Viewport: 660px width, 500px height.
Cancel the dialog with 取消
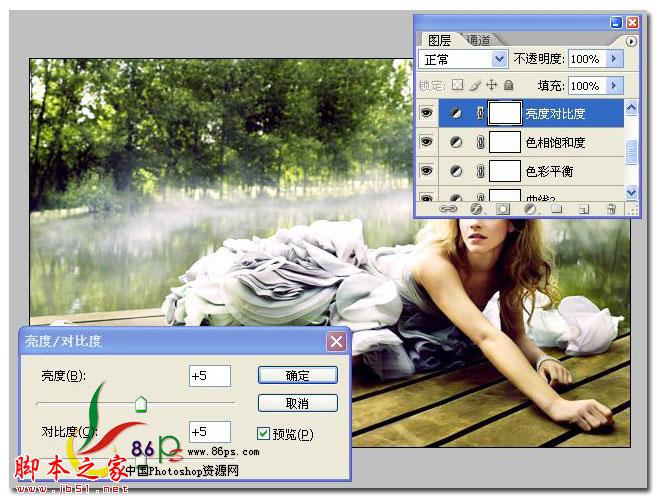pyautogui.click(x=298, y=403)
